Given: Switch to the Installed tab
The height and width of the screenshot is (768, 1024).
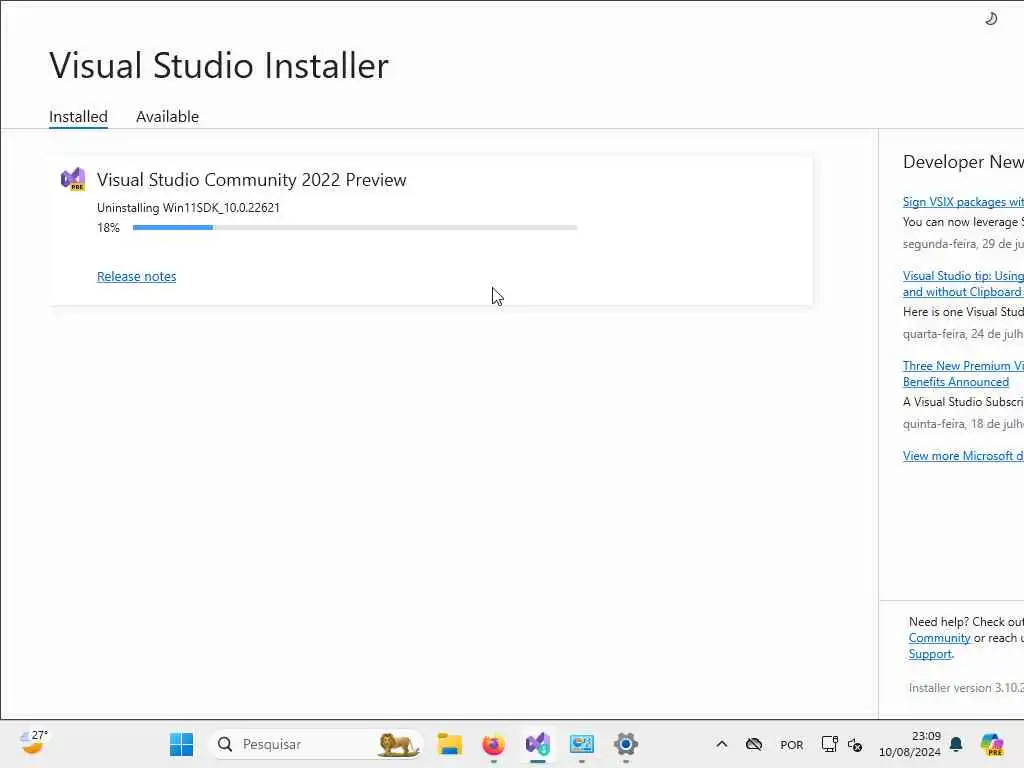Looking at the screenshot, I should click(x=78, y=116).
